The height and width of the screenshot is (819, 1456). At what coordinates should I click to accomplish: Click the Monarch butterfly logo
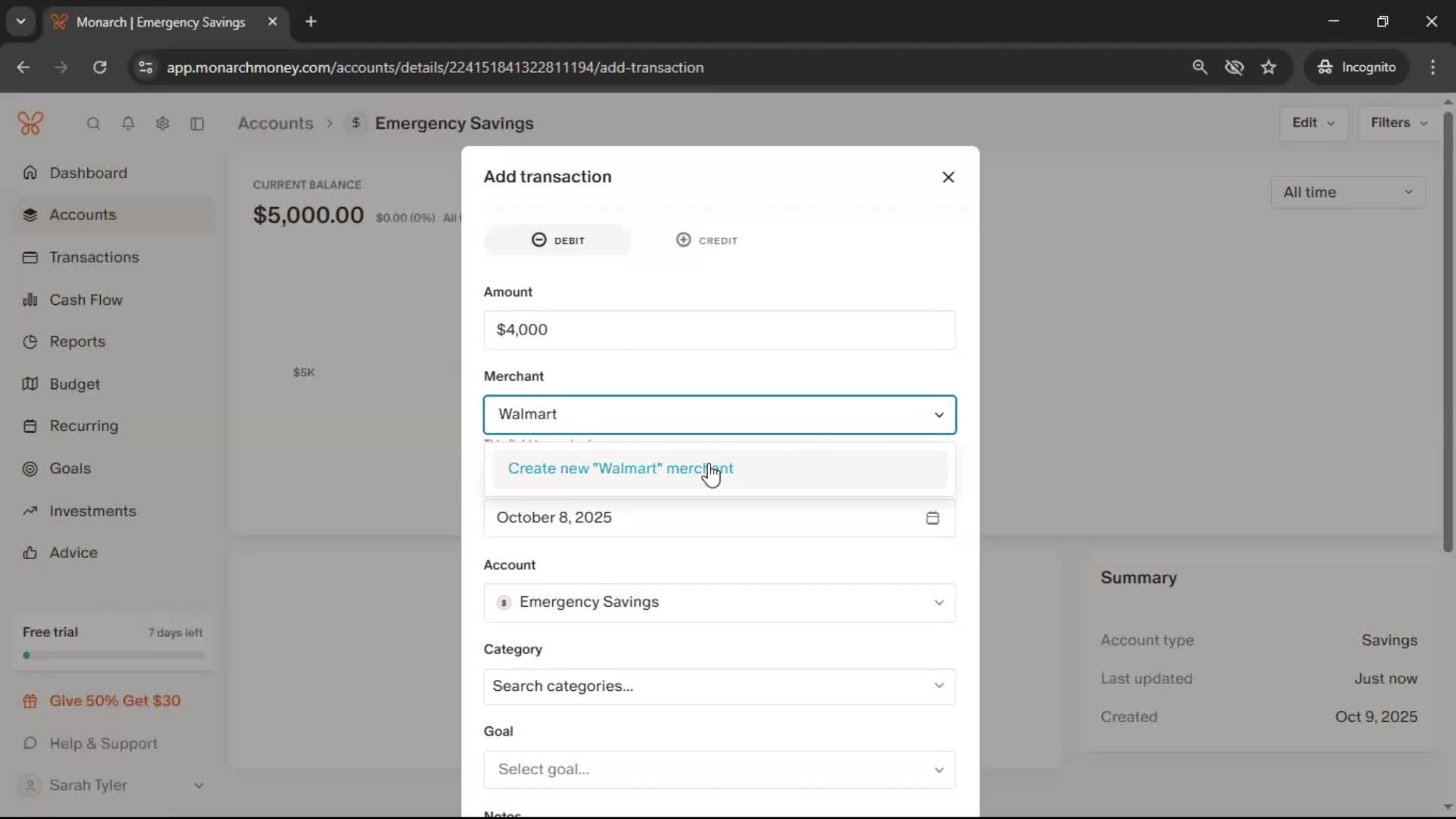coord(30,123)
